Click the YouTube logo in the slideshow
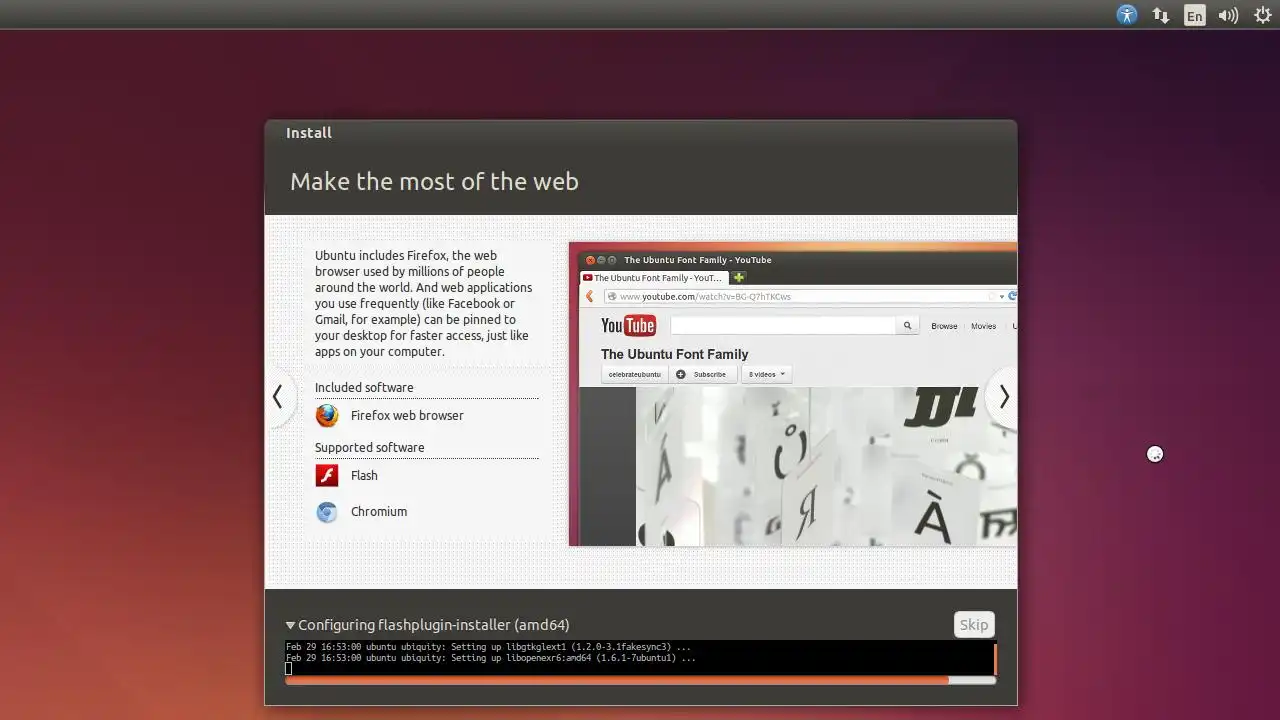The height and width of the screenshot is (720, 1280). [x=628, y=325]
